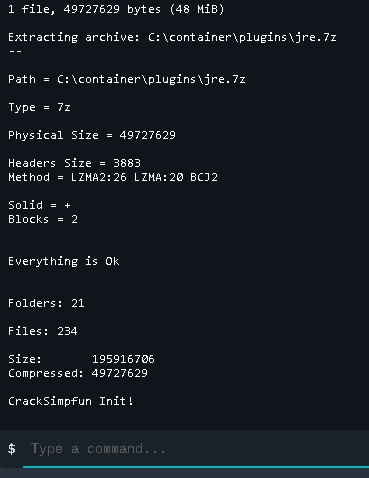The height and width of the screenshot is (478, 369).
Task: Click the 'Folders: 21' output line
Action: coord(46,303)
